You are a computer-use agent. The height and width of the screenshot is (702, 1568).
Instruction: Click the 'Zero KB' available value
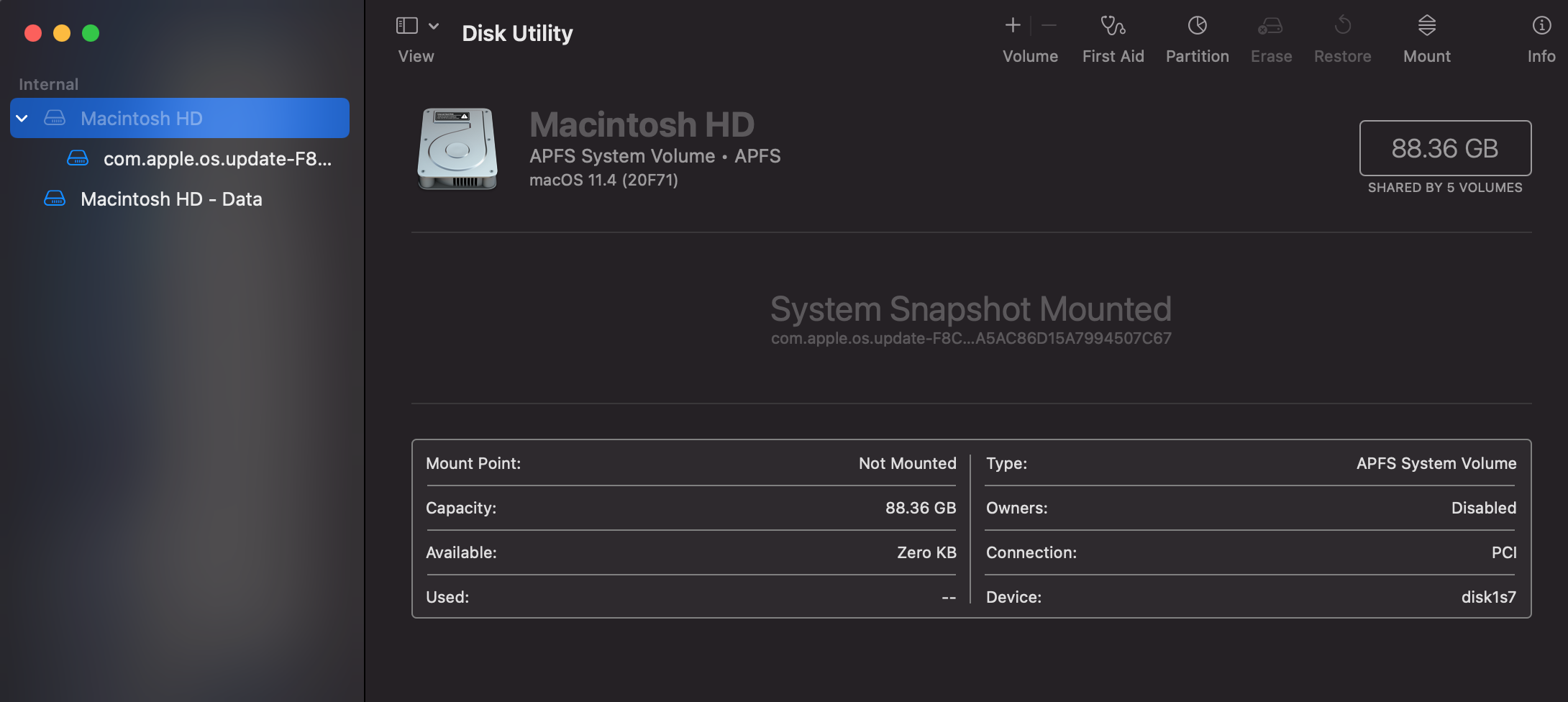pyautogui.click(x=926, y=552)
